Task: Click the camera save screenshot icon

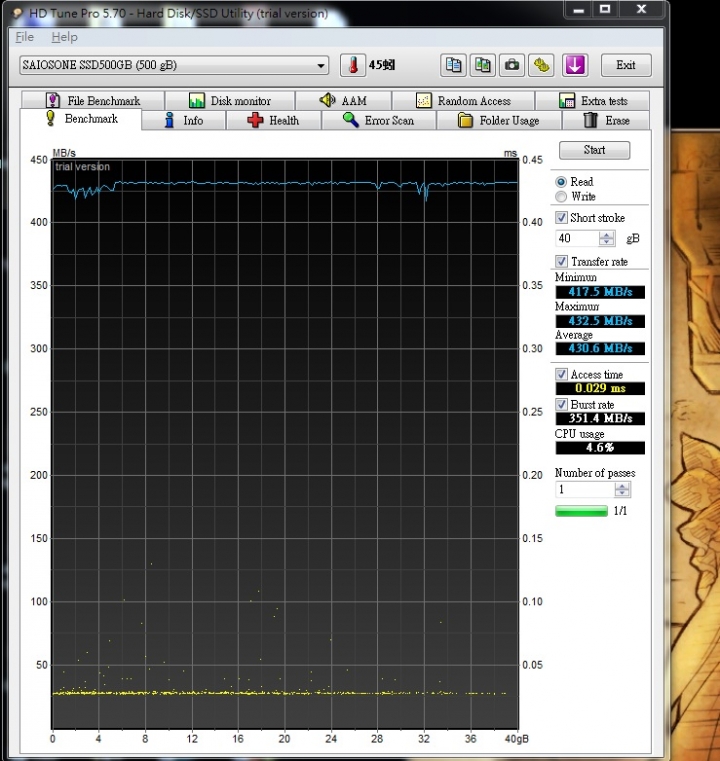Action: pos(511,65)
